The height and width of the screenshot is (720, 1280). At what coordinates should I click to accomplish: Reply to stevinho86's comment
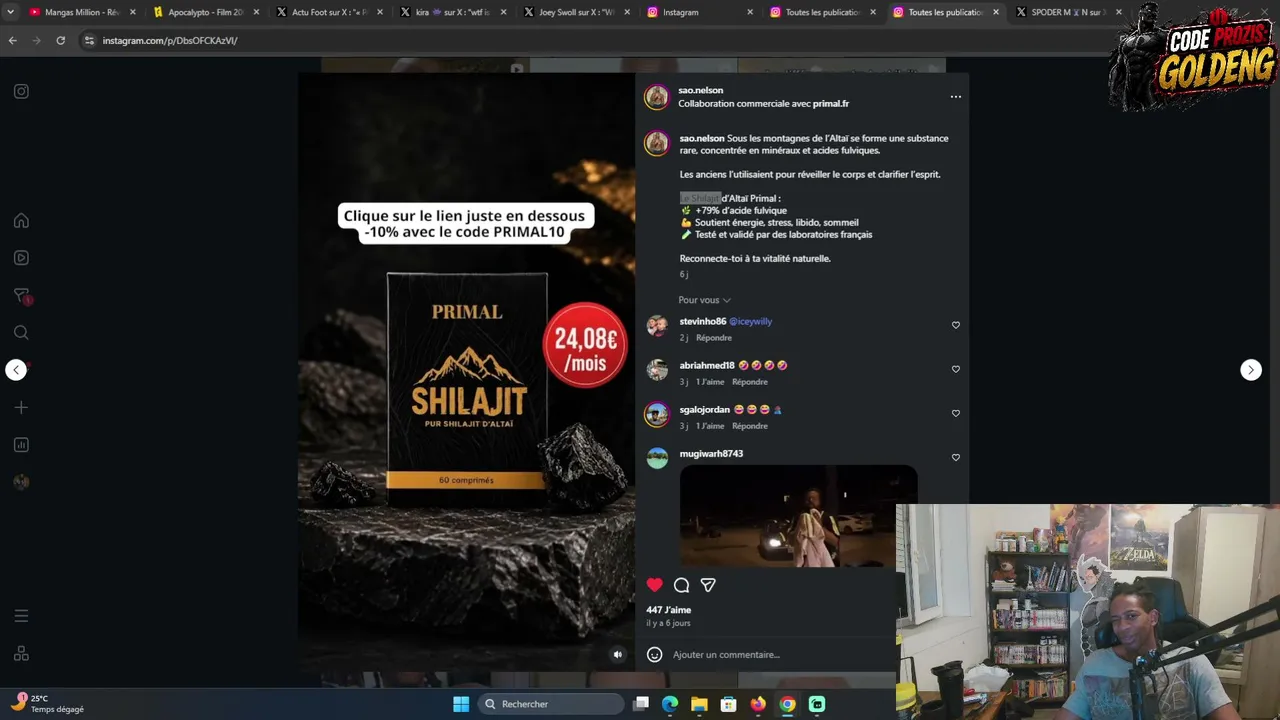(x=714, y=338)
